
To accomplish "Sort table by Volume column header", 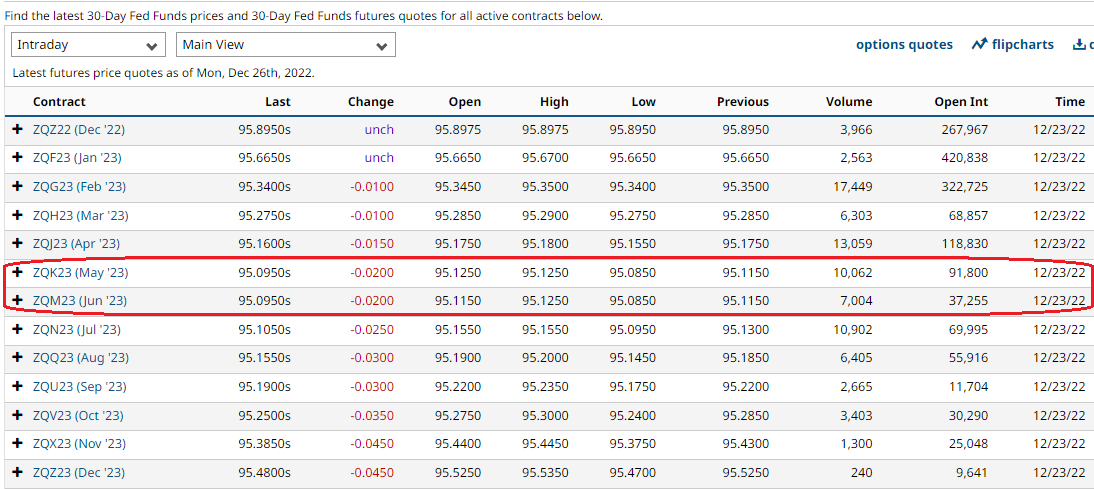I will (x=849, y=101).
